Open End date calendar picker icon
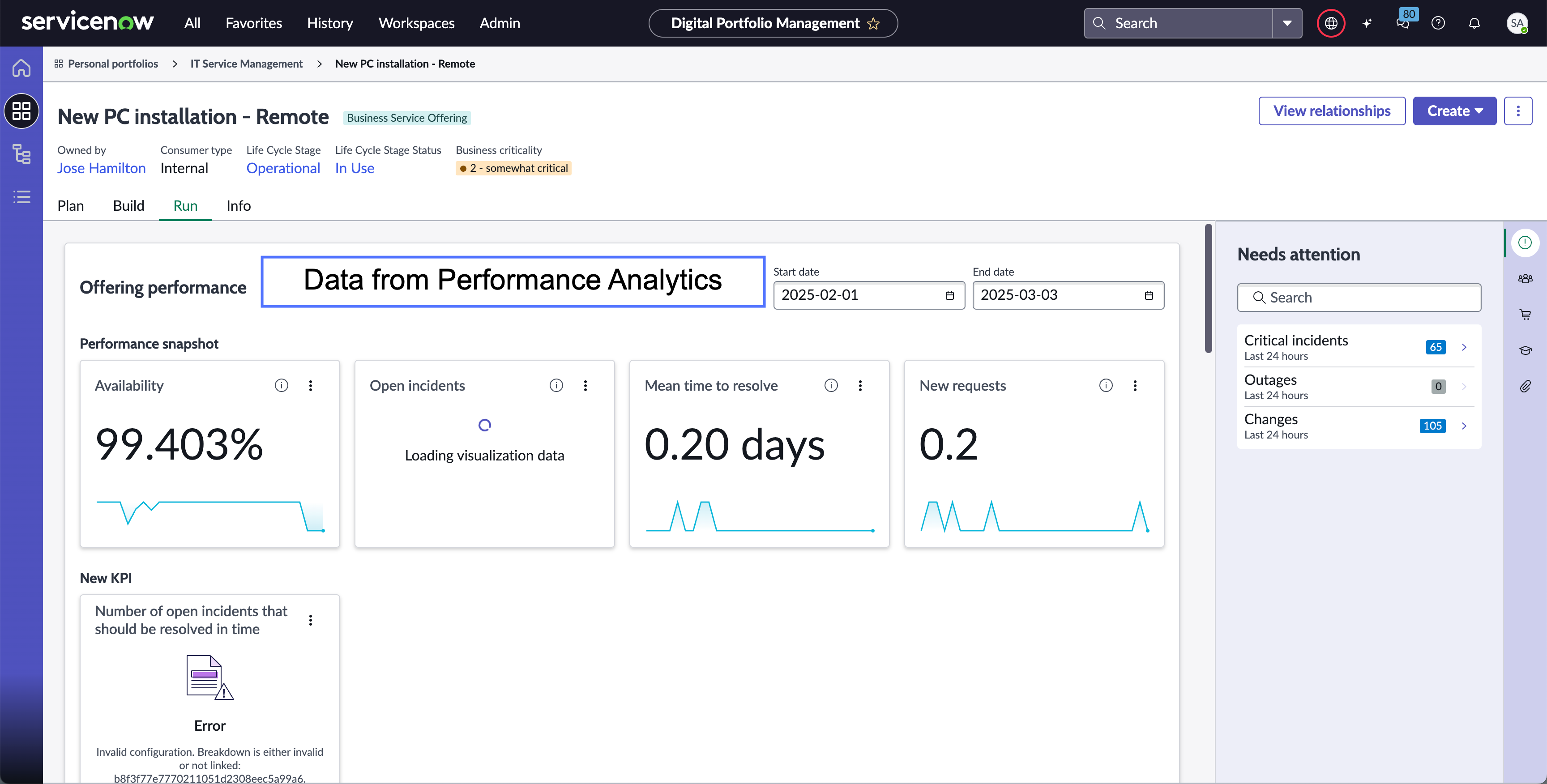The image size is (1547, 784). point(1148,295)
